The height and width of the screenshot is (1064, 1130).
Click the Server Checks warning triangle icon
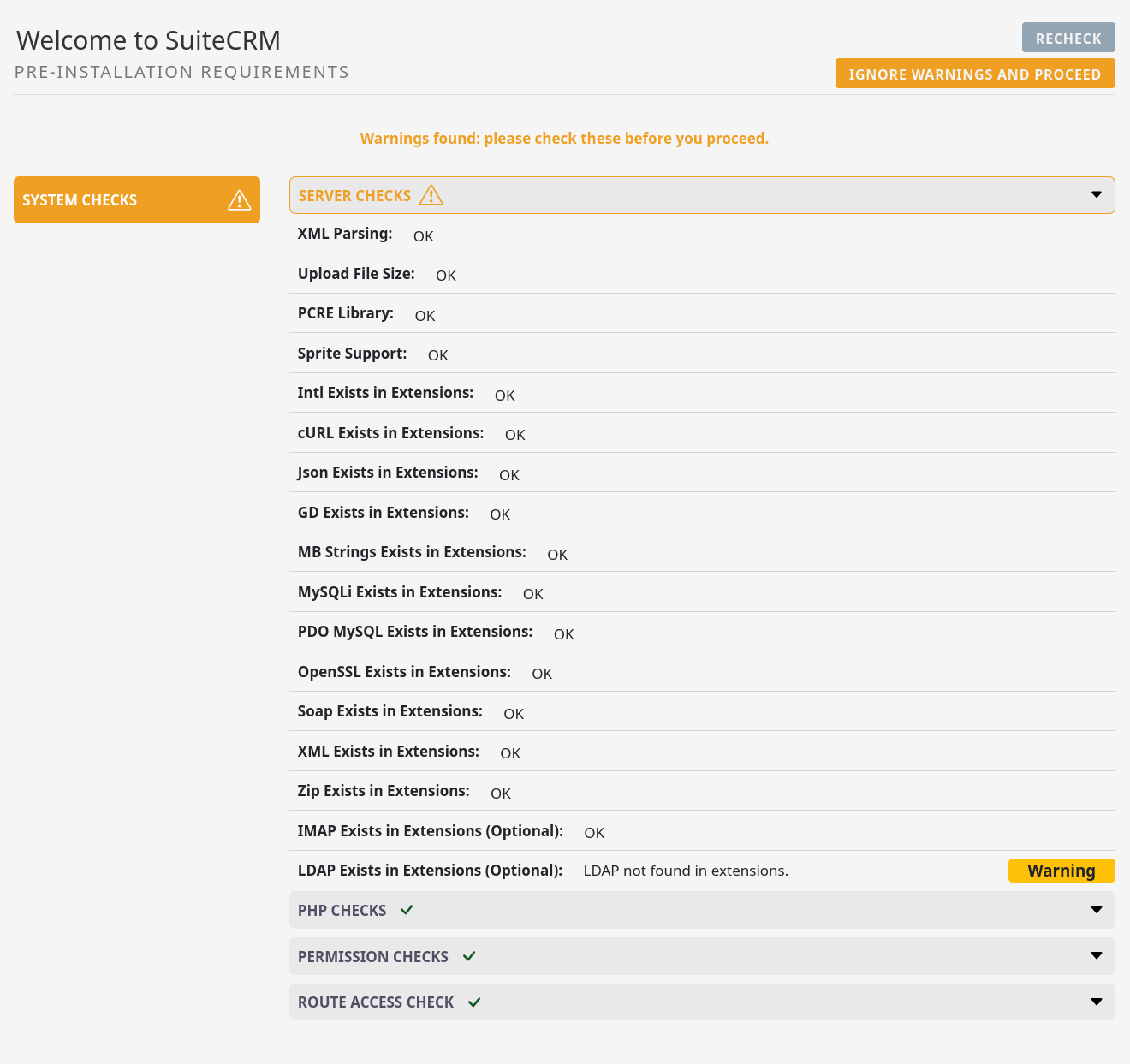coord(431,195)
